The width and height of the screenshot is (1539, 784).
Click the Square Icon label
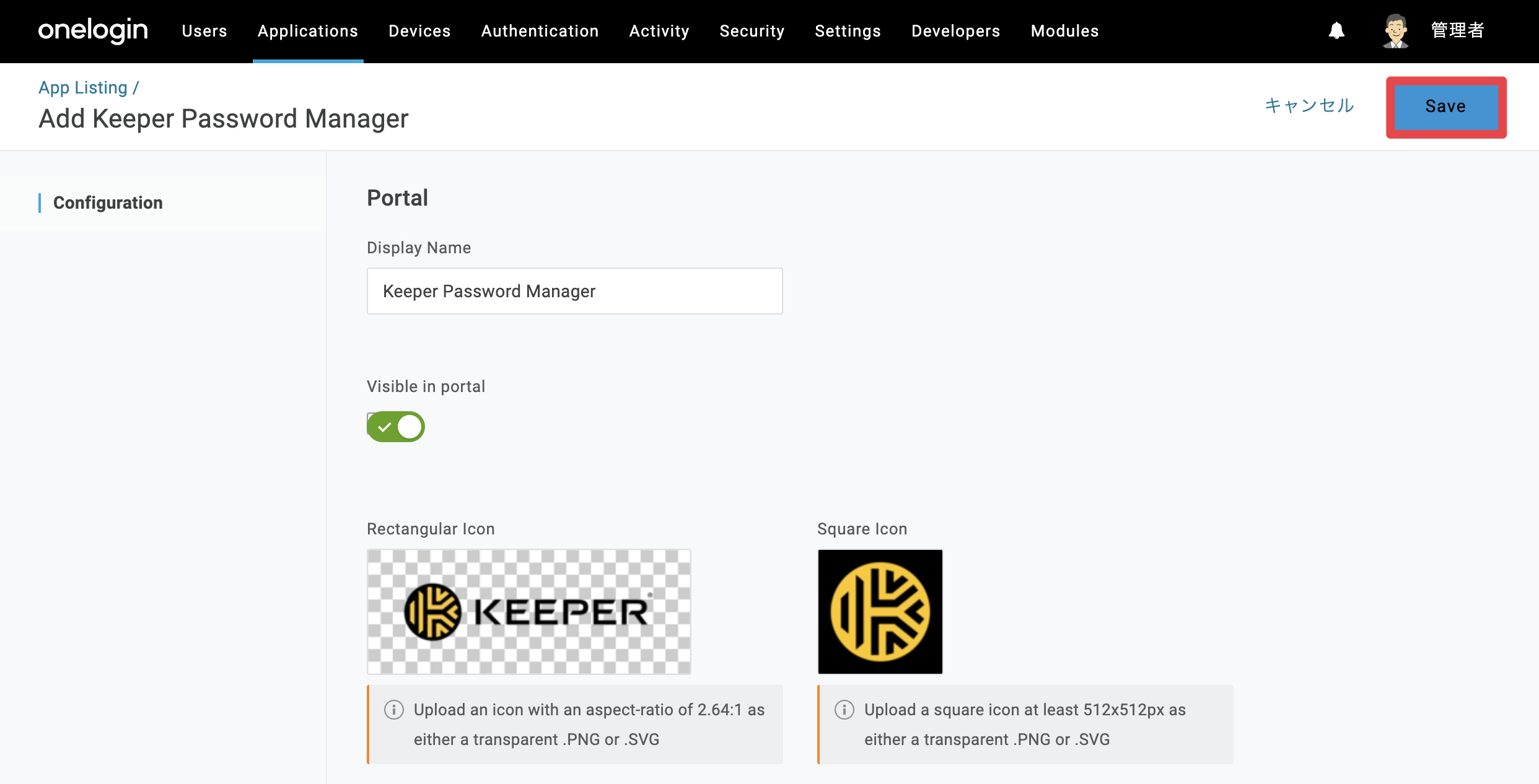point(862,529)
